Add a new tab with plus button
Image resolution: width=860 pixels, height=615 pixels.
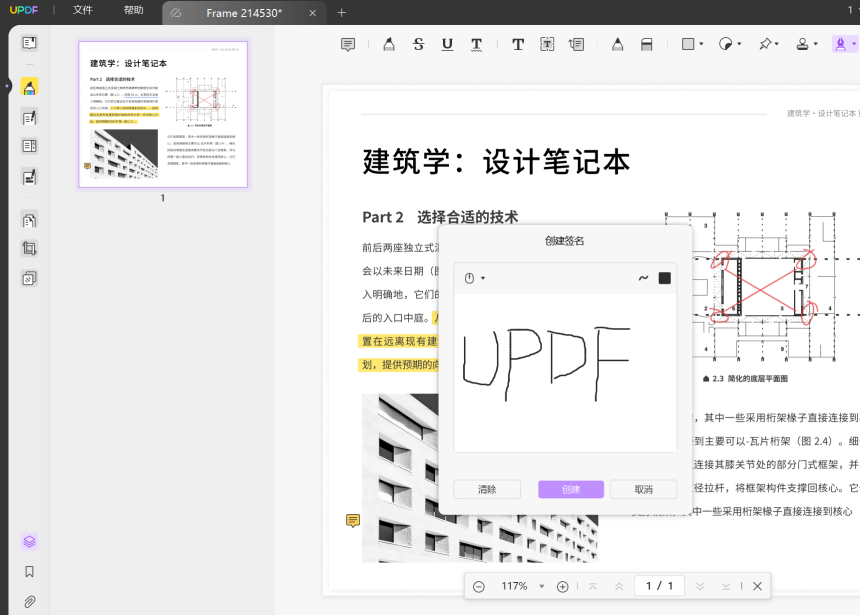tap(342, 13)
